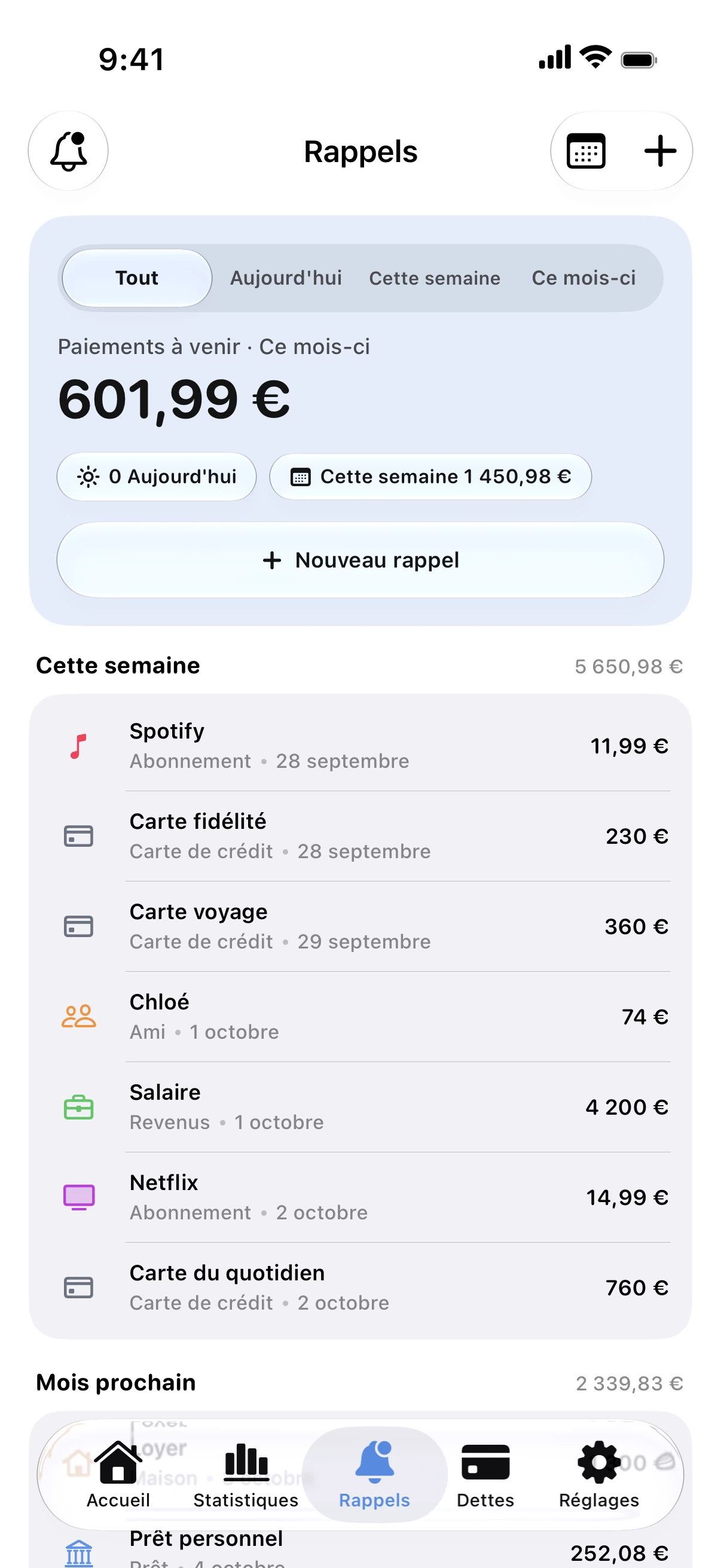Go to the Dettes card tab
This screenshot has height=1568, width=721.
coord(485,1475)
